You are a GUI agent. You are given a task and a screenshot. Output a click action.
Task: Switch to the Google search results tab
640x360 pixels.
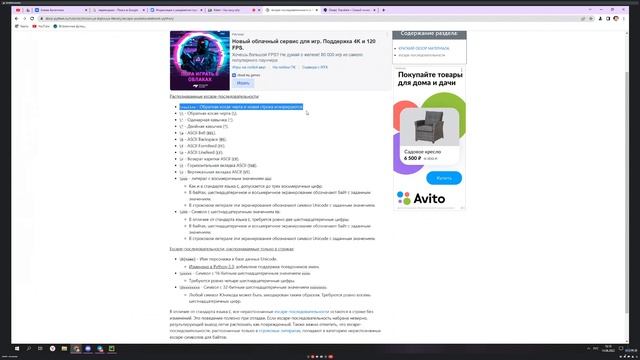point(118,10)
